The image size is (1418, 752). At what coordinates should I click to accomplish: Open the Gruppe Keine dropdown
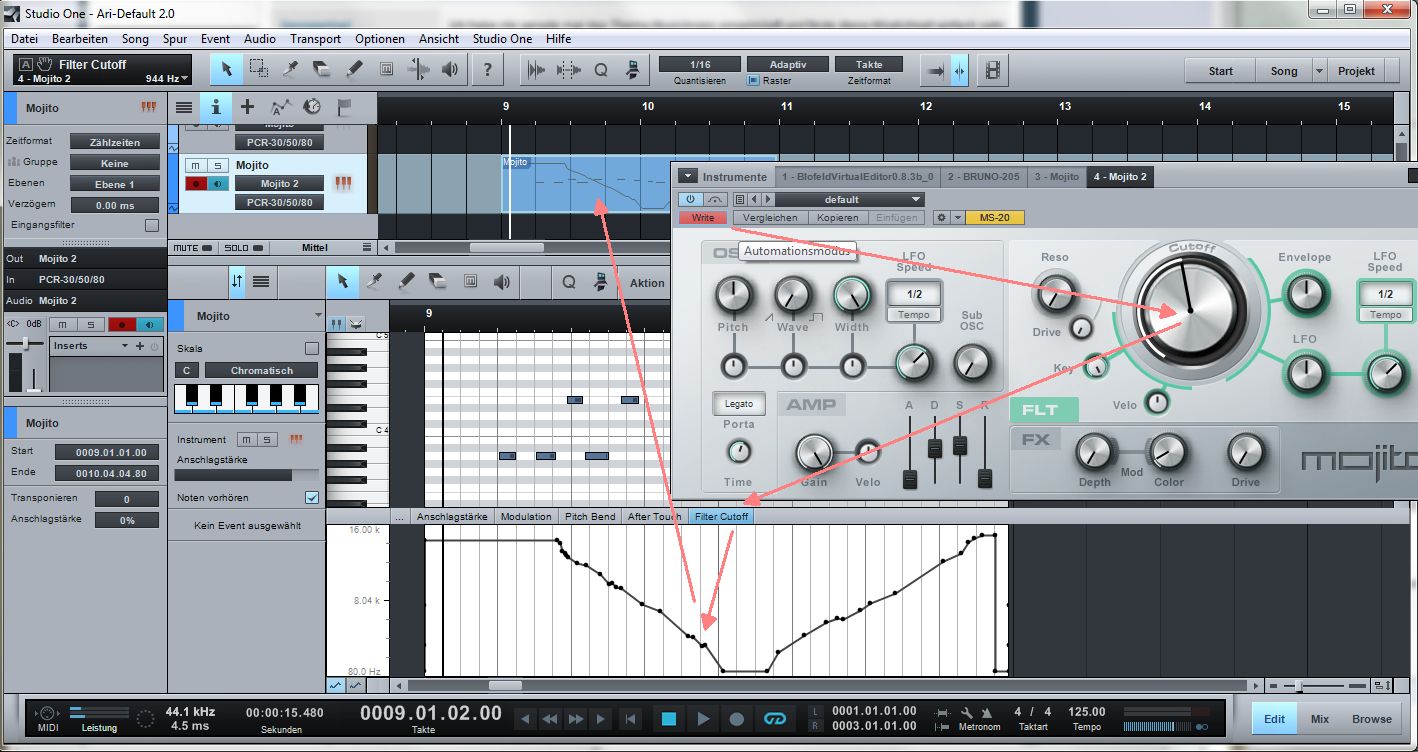(x=114, y=163)
